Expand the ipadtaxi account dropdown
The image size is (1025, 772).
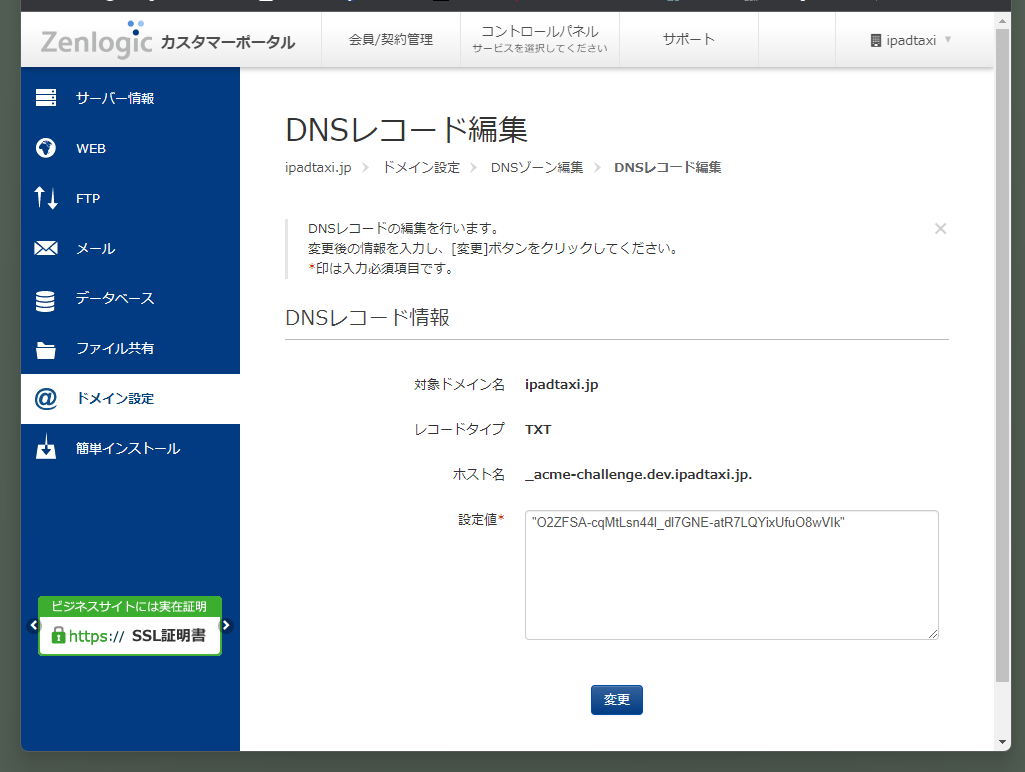911,41
